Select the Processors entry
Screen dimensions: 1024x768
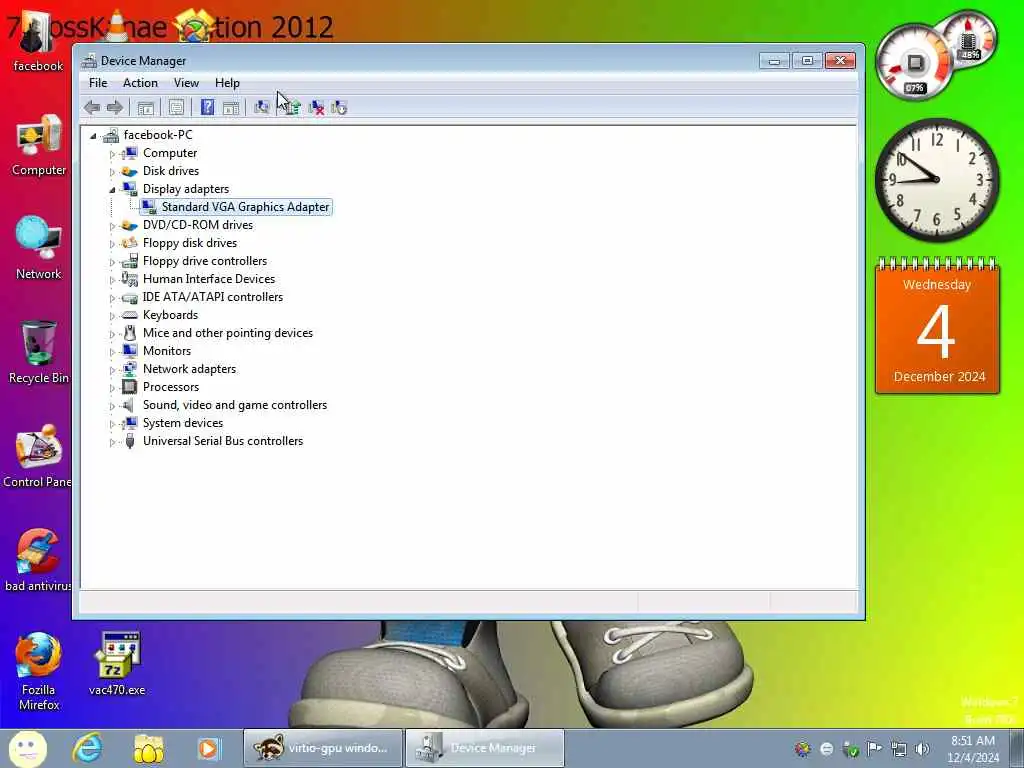coord(171,387)
